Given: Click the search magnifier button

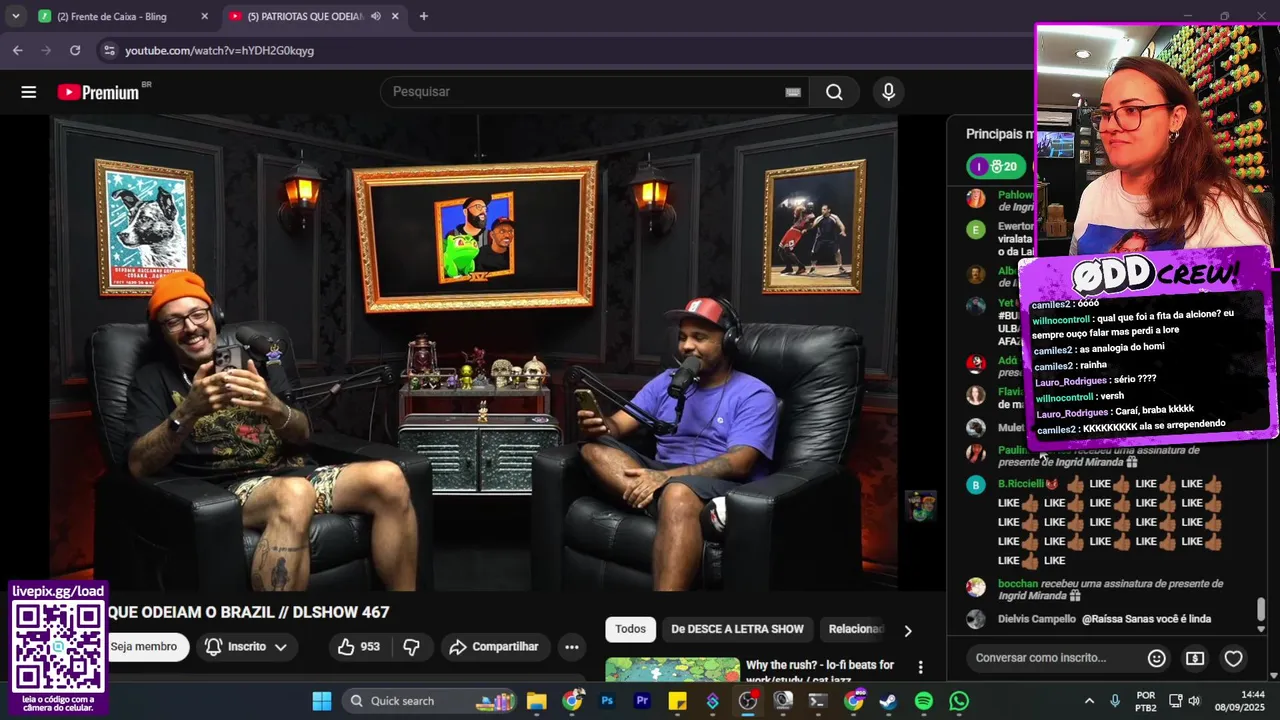Looking at the screenshot, I should pyautogui.click(x=834, y=92).
